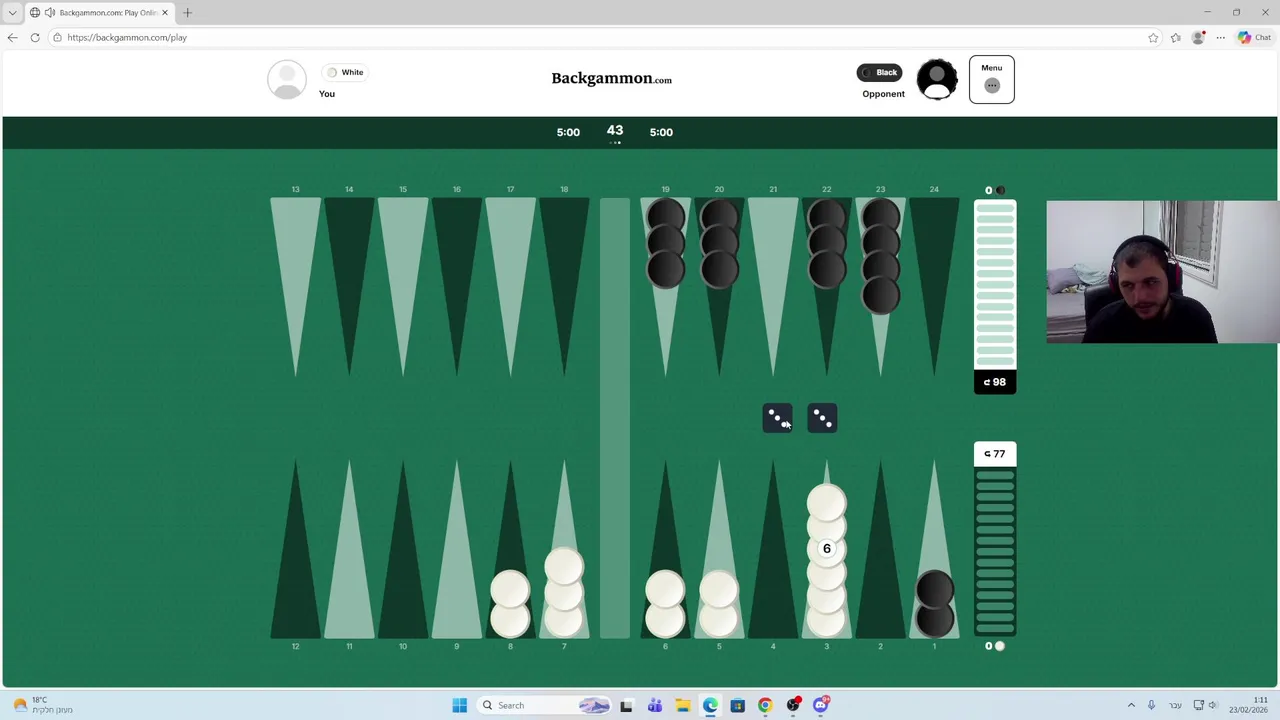Open Microsoft Teams from taskbar

tap(654, 705)
